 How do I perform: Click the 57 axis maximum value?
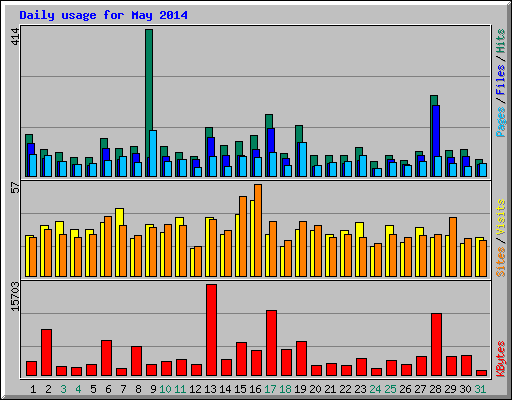pyautogui.click(x=15, y=187)
